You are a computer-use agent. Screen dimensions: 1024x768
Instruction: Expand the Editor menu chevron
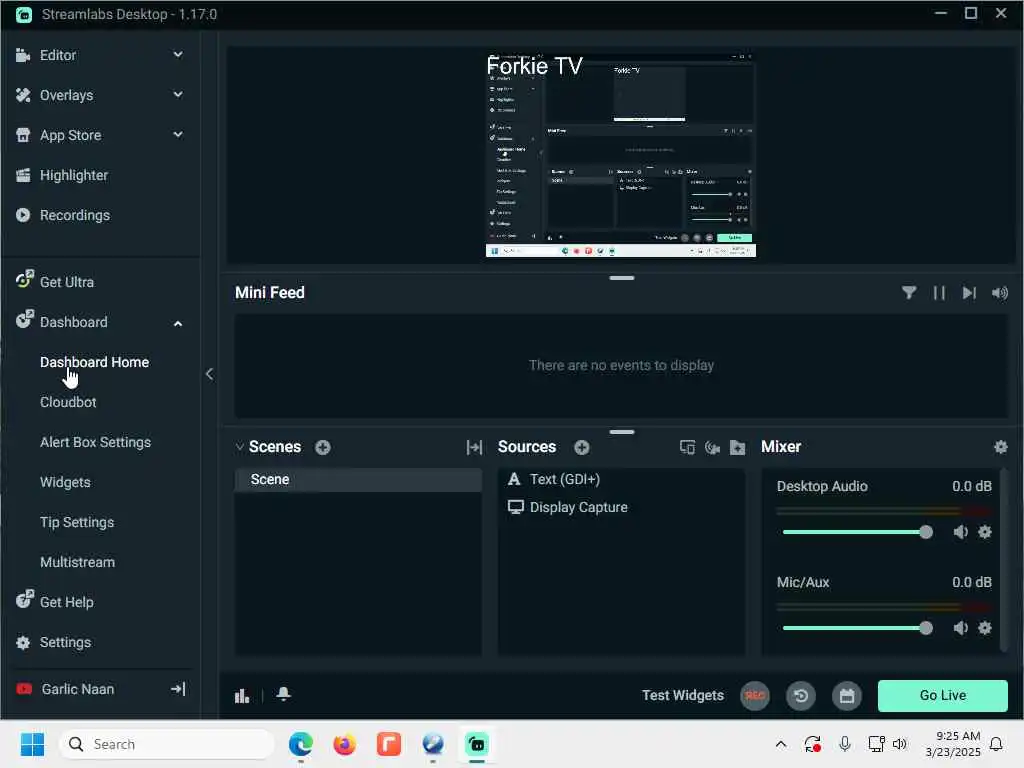[178, 55]
